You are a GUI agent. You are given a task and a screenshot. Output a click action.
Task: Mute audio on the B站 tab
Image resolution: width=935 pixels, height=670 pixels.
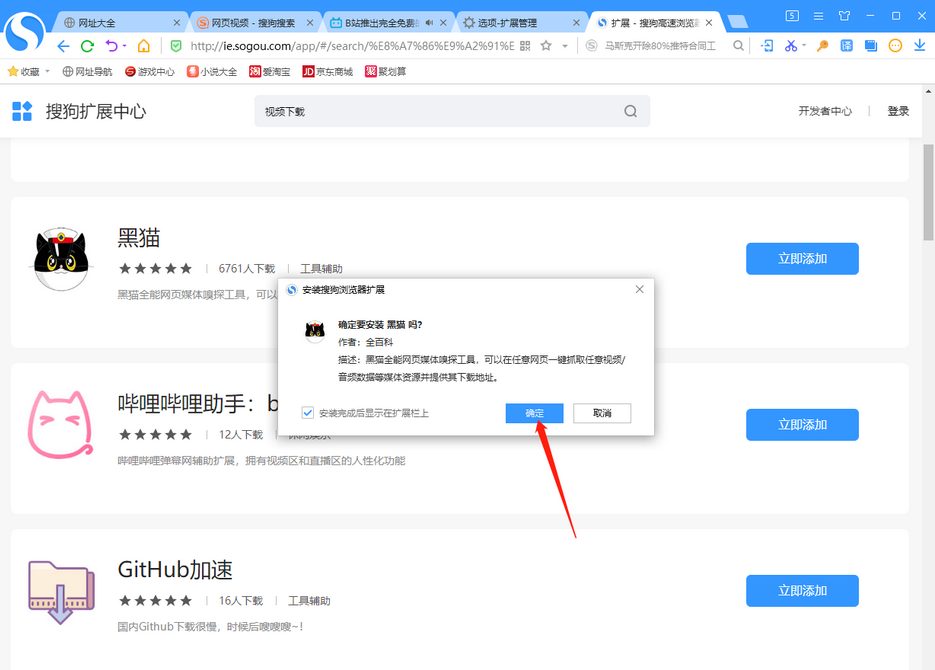pos(429,23)
